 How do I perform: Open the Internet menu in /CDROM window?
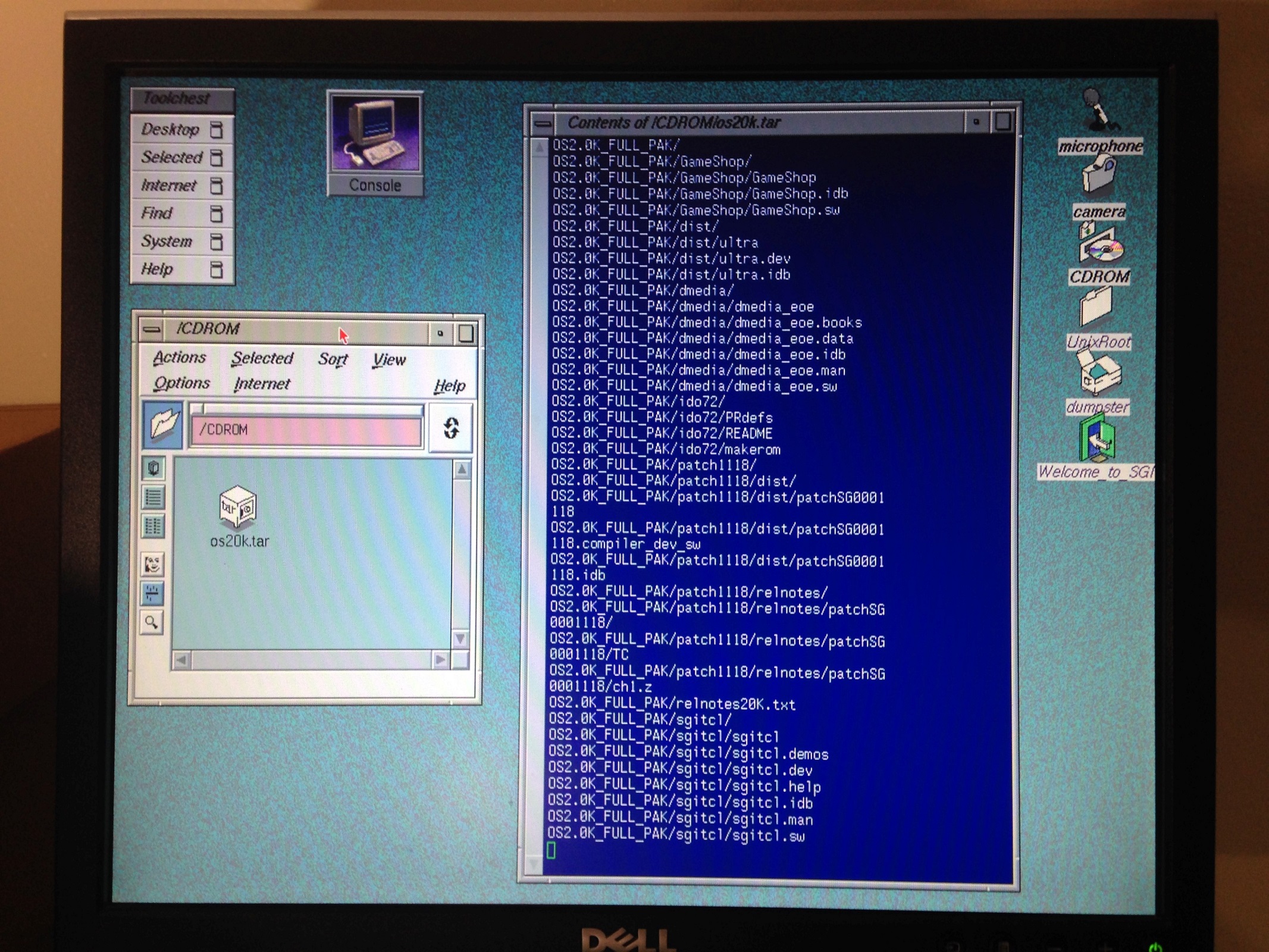pos(262,384)
